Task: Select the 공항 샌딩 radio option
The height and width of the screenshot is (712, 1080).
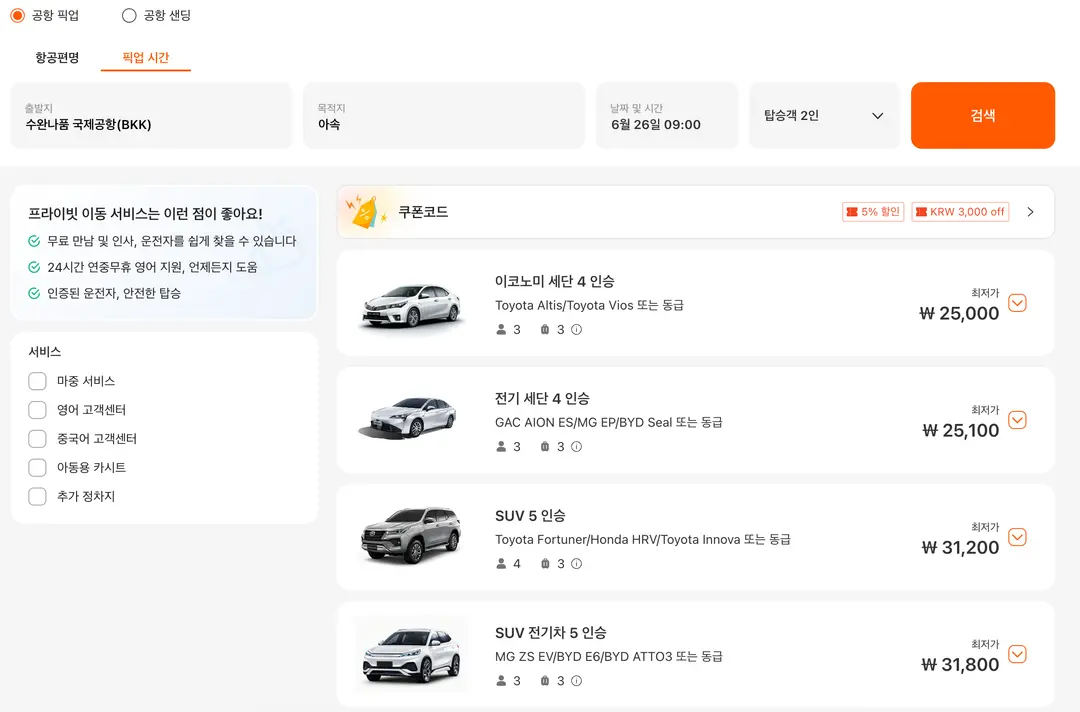Action: [129, 15]
